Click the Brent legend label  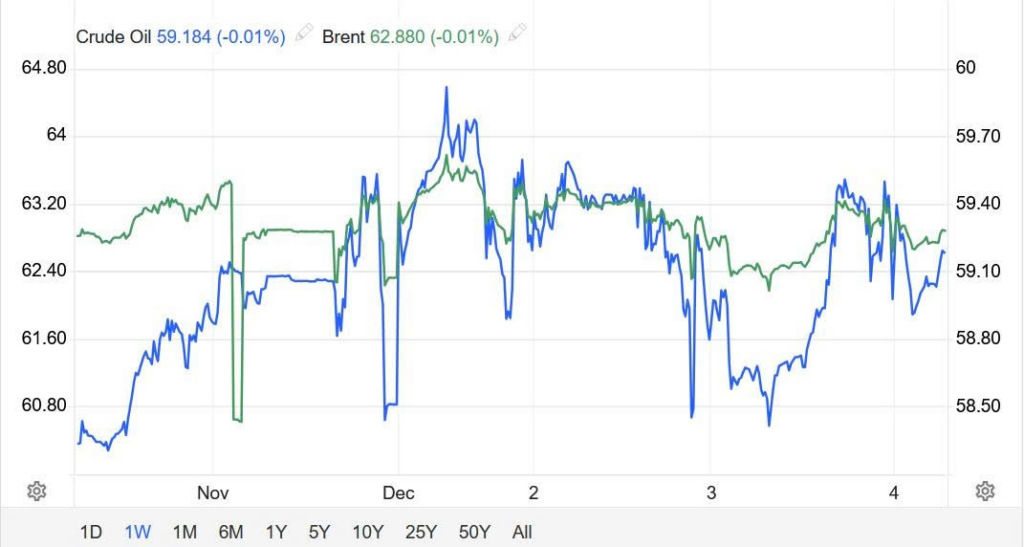(x=344, y=37)
